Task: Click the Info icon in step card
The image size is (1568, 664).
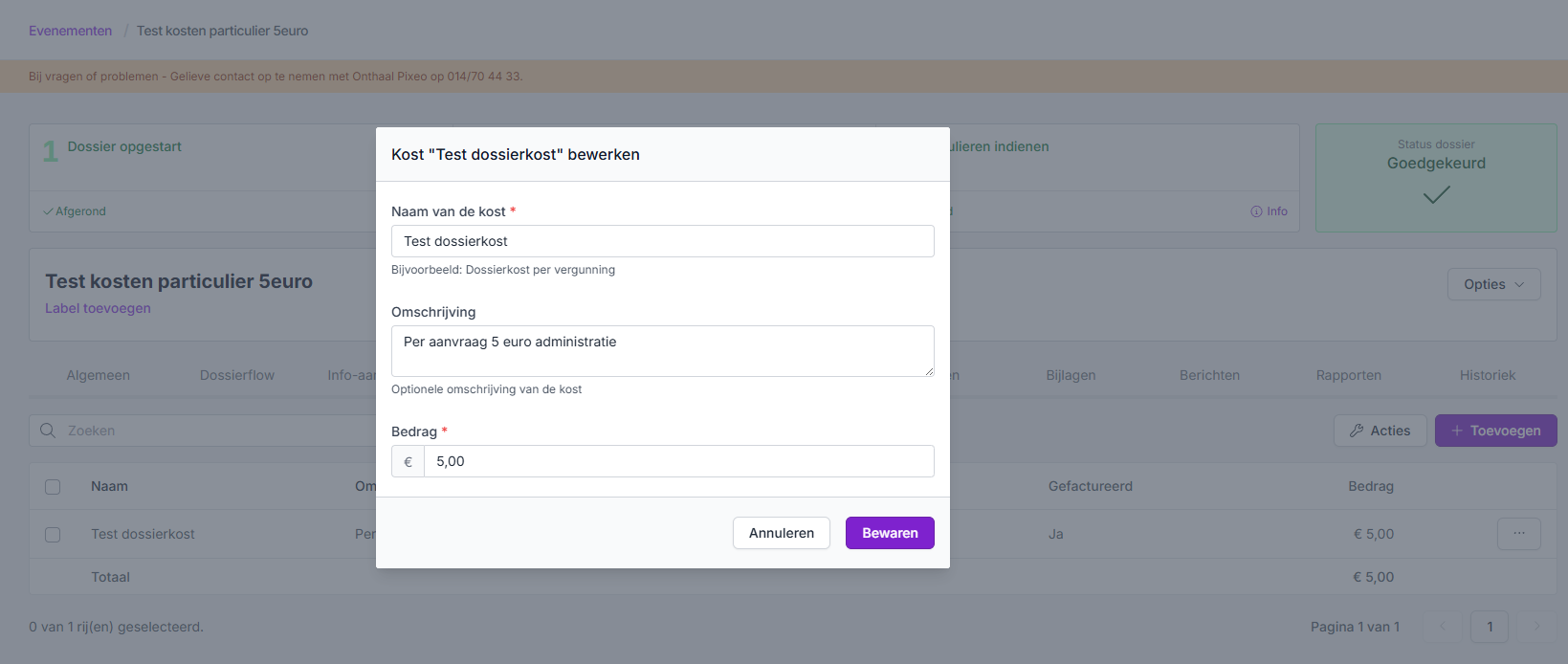Action: [1256, 211]
